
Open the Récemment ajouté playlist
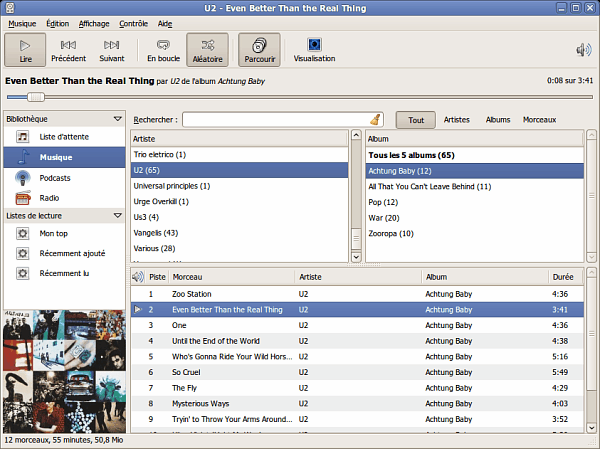pyautogui.click(x=64, y=253)
